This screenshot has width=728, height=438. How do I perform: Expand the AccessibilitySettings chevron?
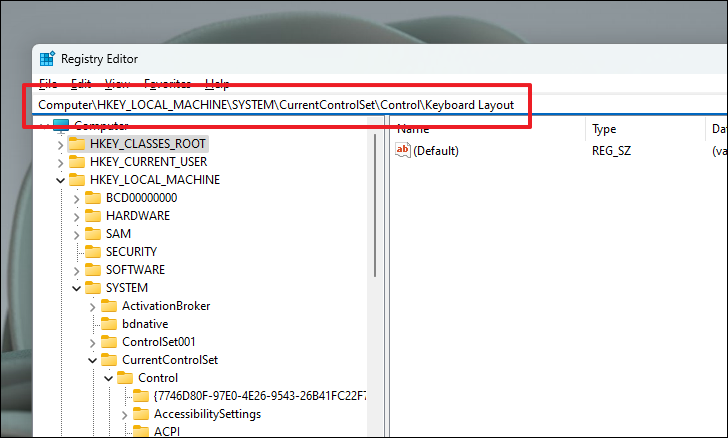[124, 415]
